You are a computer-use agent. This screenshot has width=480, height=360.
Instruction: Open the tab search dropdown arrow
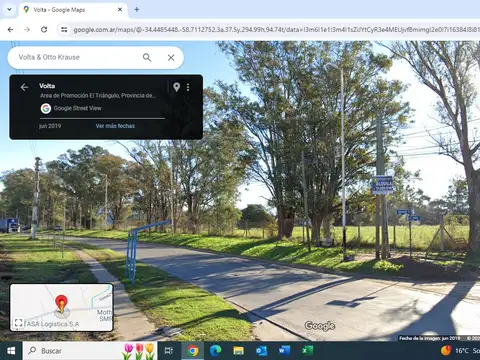9,9
